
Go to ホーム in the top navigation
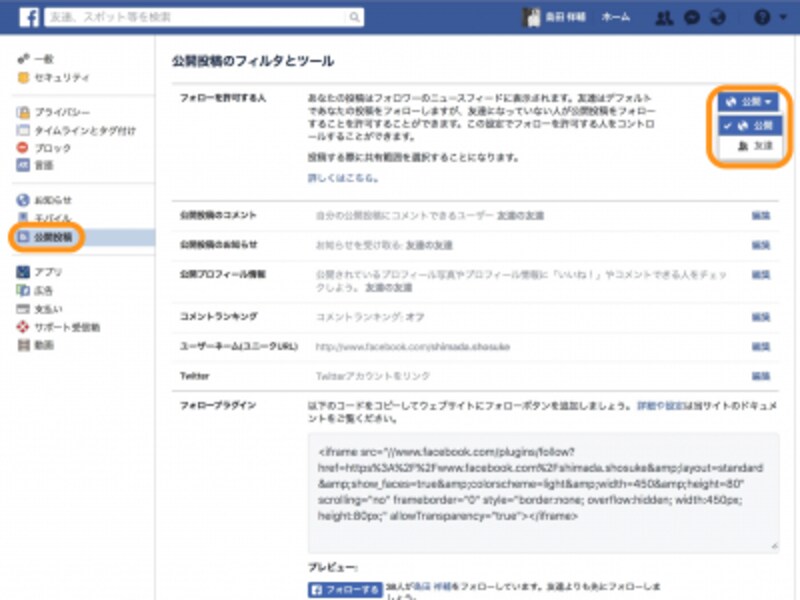point(614,17)
